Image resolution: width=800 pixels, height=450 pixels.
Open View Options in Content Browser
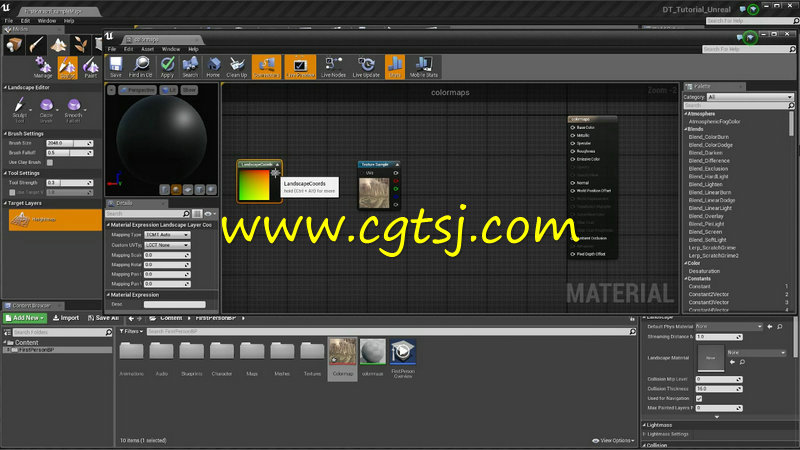tap(613, 440)
